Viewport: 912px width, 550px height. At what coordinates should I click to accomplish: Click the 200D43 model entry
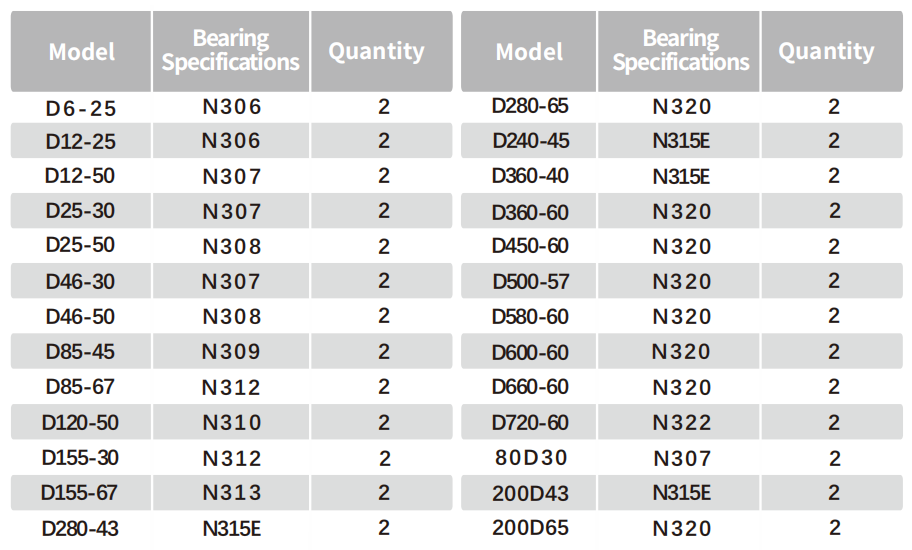point(530,493)
